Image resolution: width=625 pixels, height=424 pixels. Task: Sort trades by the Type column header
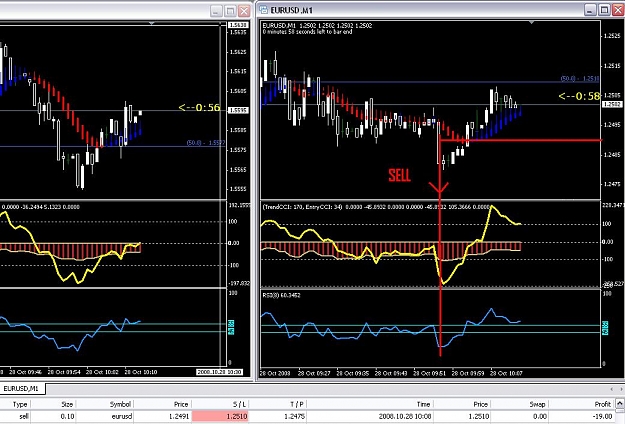(x=20, y=404)
